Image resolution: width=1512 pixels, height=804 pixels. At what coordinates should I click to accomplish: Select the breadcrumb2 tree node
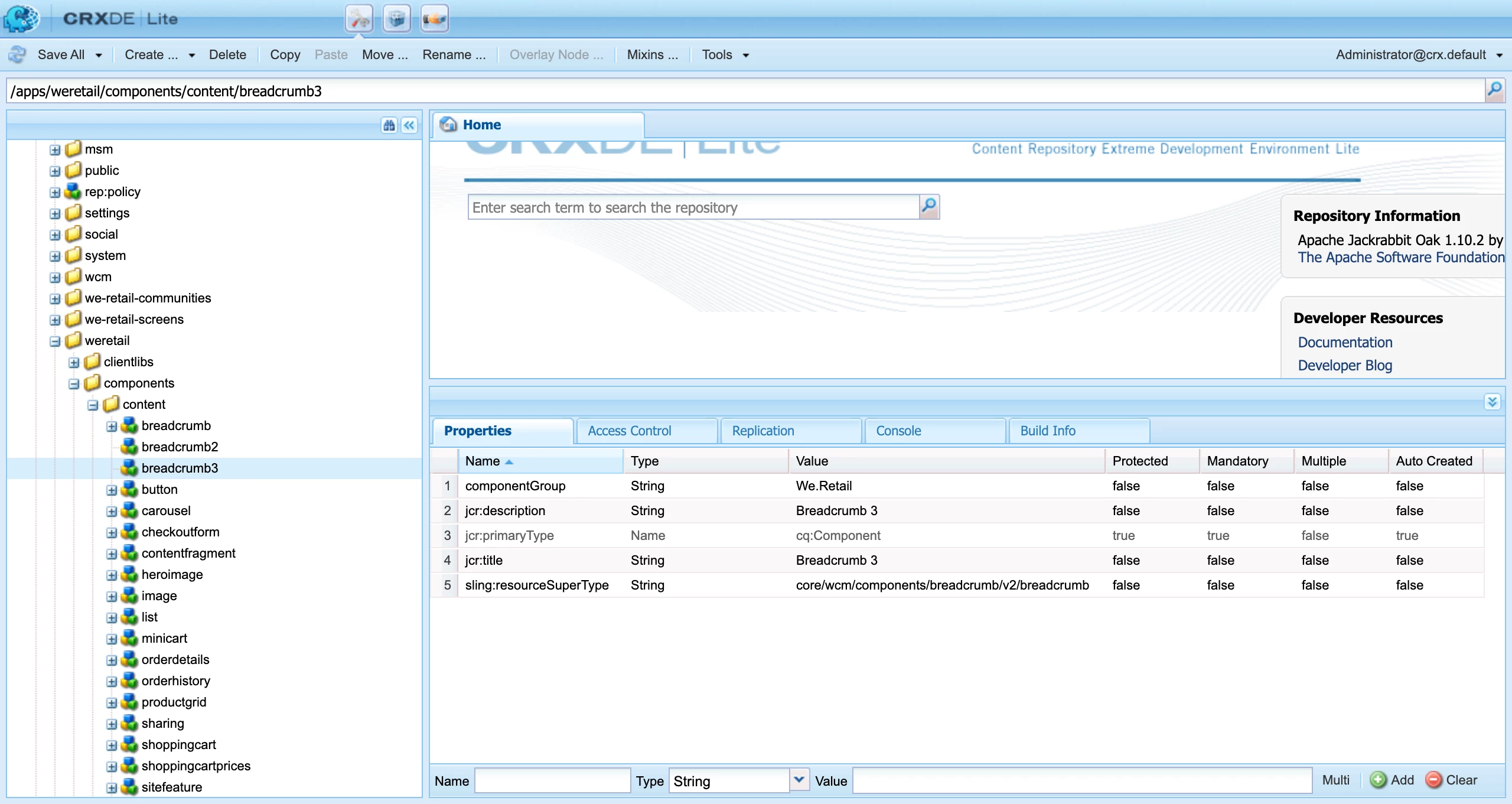coord(180,447)
